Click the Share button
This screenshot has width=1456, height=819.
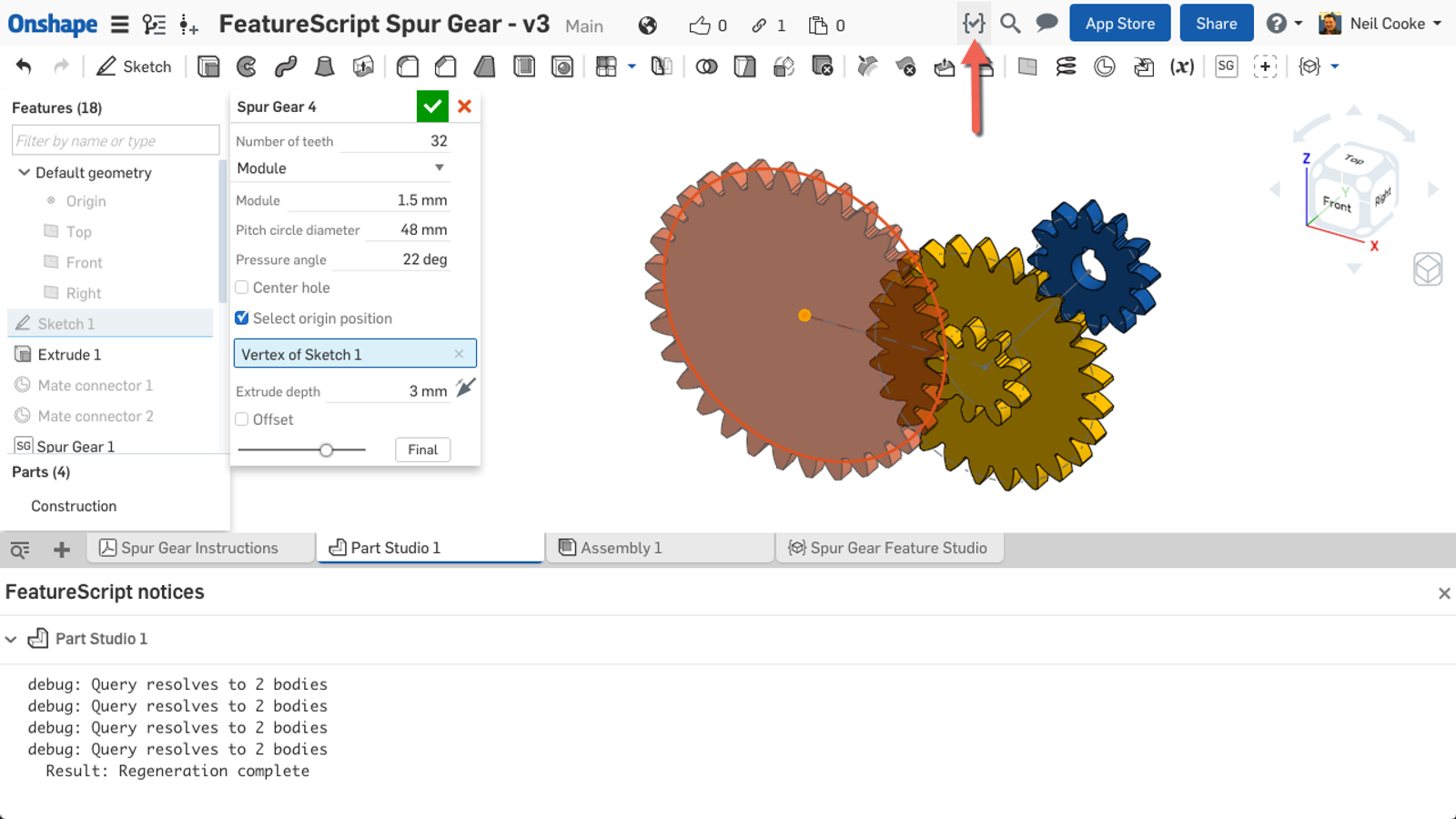[x=1216, y=24]
